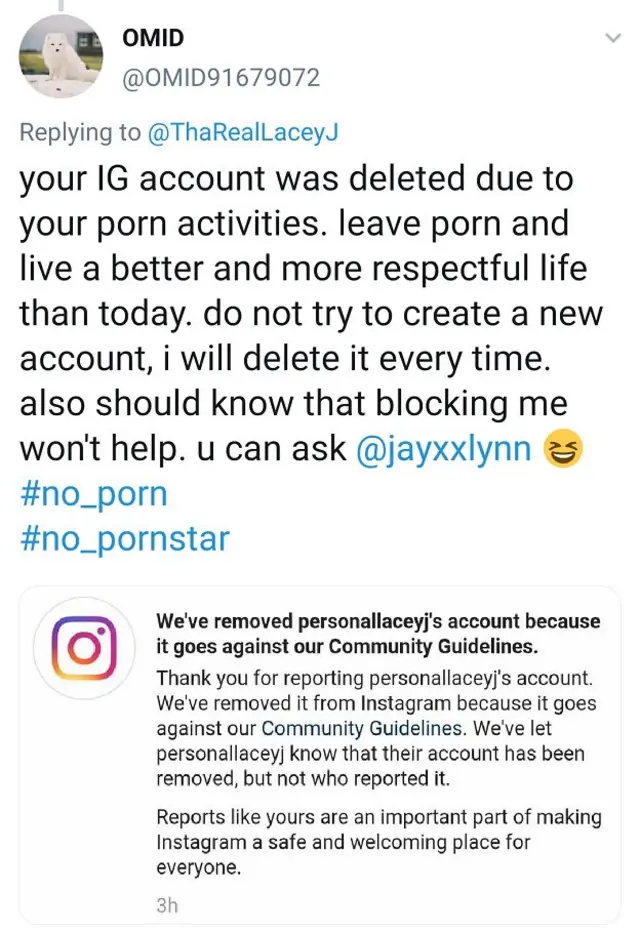Browse the #no_porn hashtag
The height and width of the screenshot is (933, 640).
click(x=93, y=494)
